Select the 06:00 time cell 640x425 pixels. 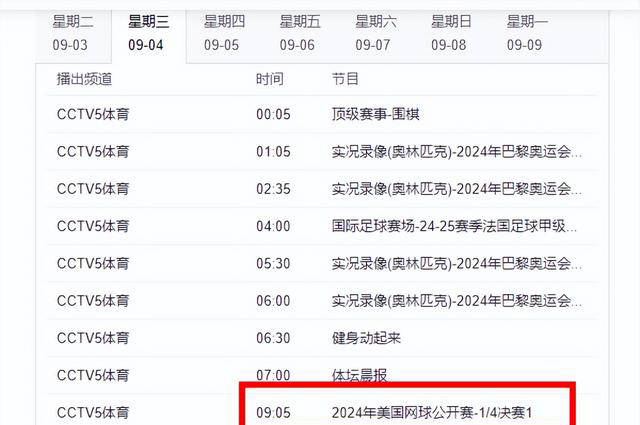tap(273, 301)
